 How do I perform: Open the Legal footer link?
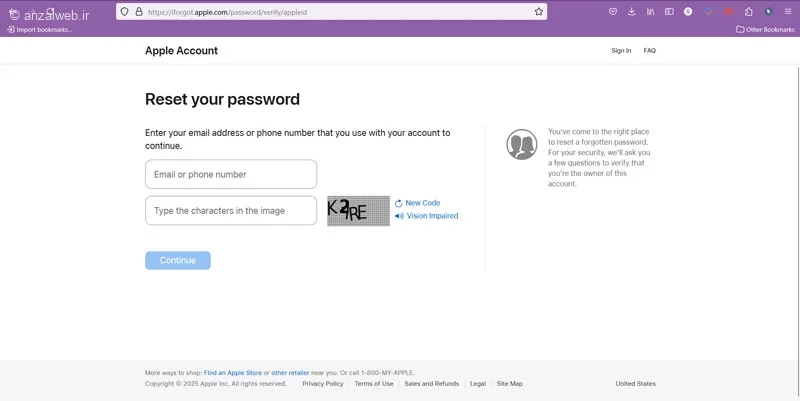tap(478, 384)
